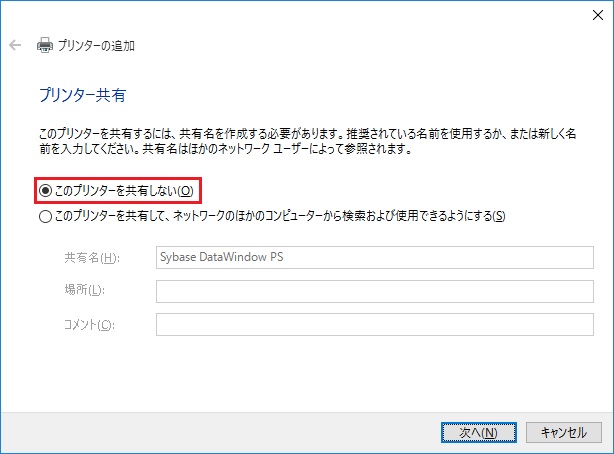Screen dimensions: 614x454
Task: Click the Sybase DataWindow PS text
Action: (x=220, y=257)
